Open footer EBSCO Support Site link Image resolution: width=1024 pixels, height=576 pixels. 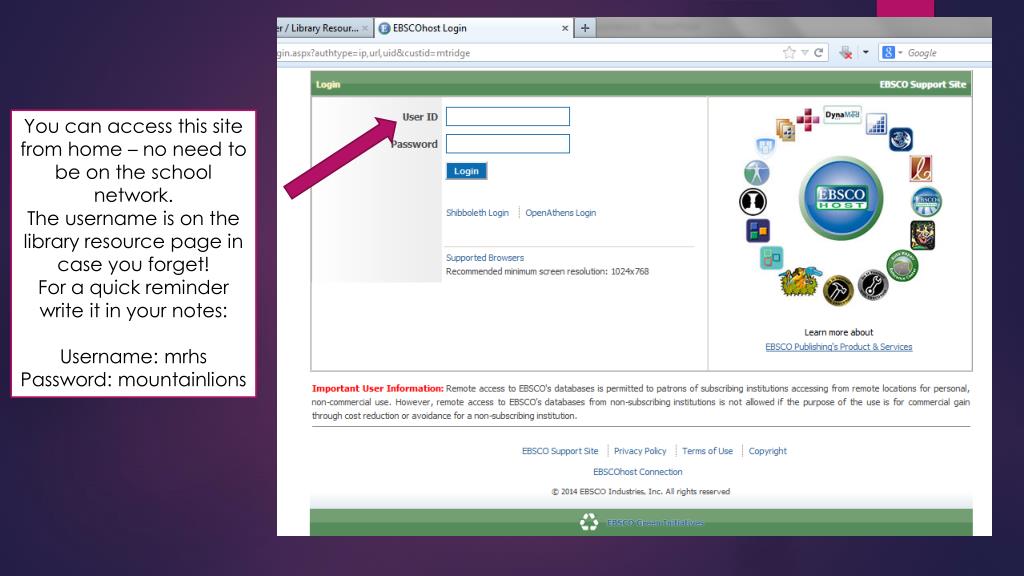tap(560, 451)
